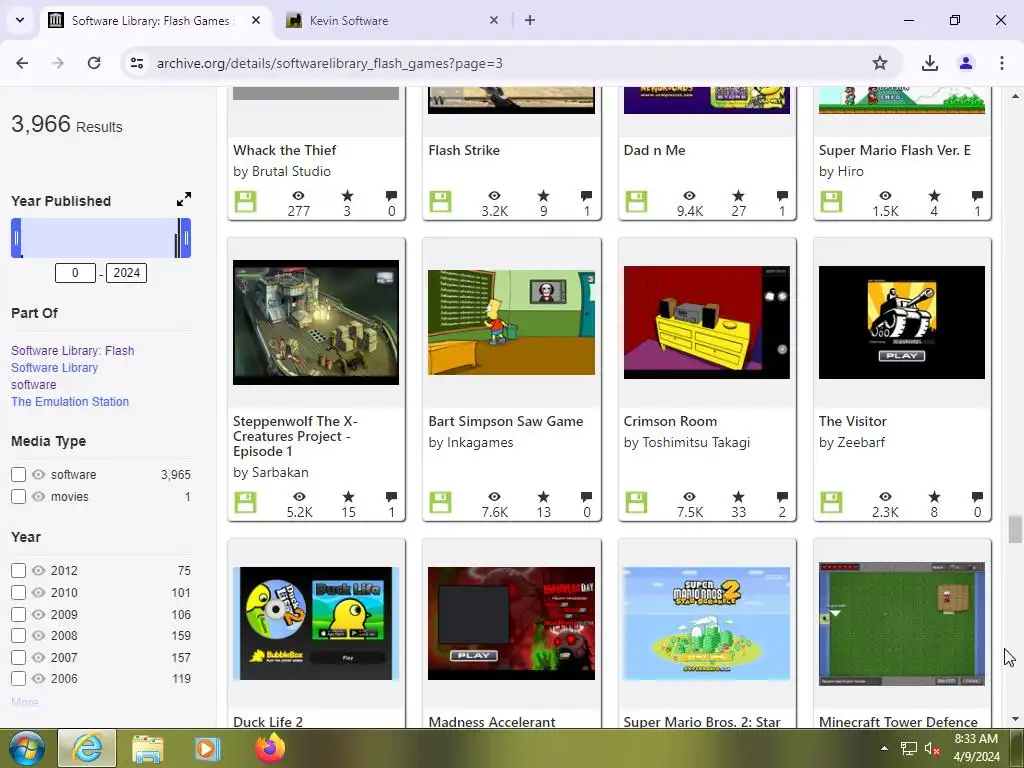
Task: Toggle the eye icon next to 2012
Action: pos(39,571)
